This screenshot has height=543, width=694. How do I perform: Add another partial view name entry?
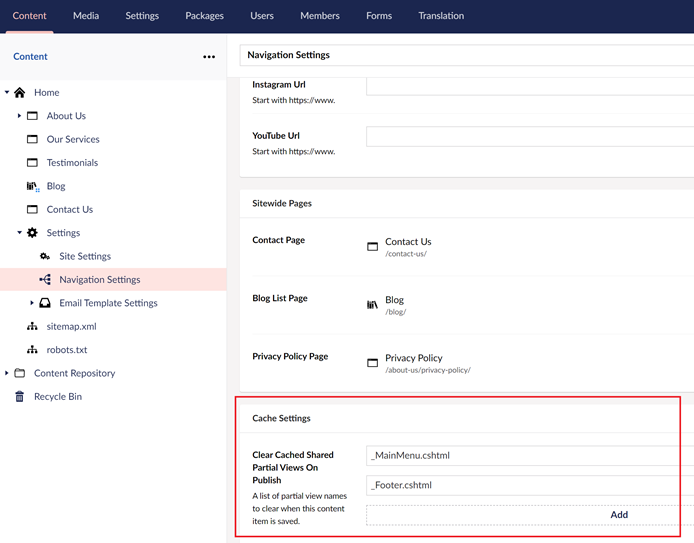point(619,515)
